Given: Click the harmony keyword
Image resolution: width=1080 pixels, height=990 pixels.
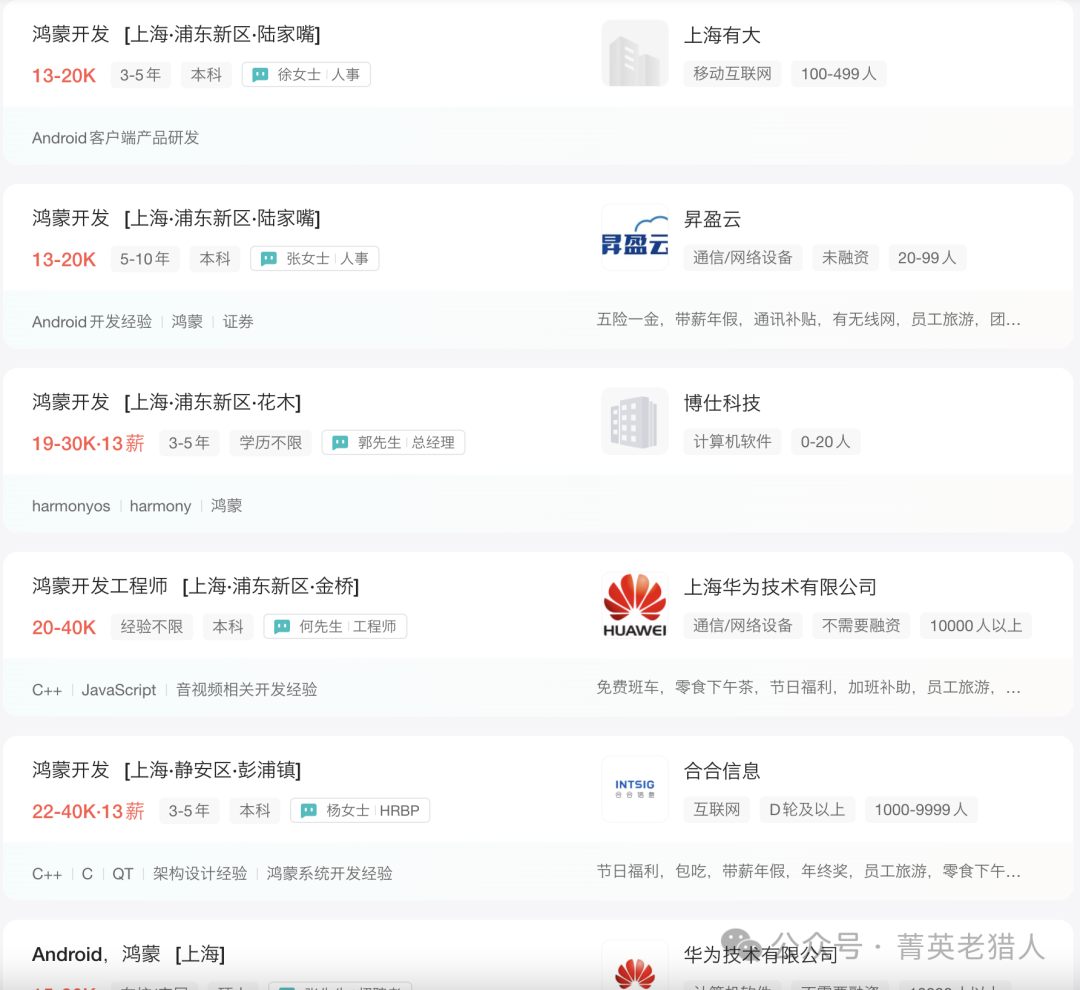Looking at the screenshot, I should 160,506.
